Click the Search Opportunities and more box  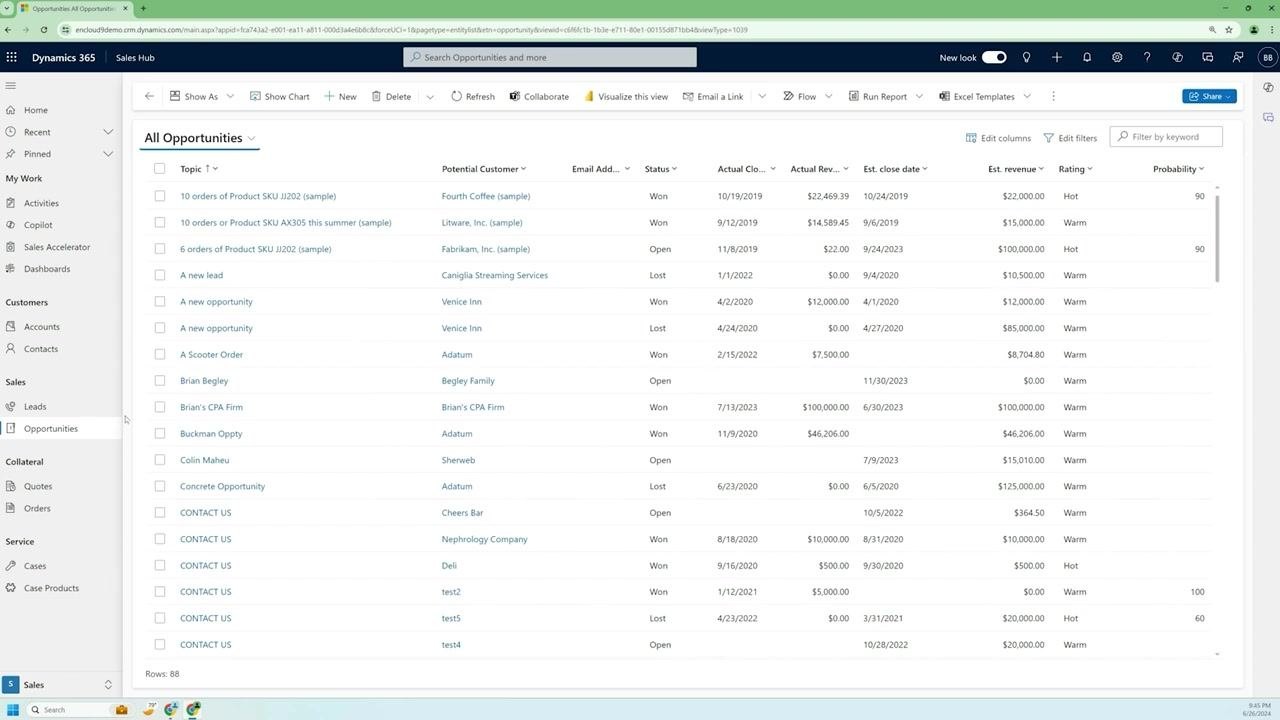point(550,57)
